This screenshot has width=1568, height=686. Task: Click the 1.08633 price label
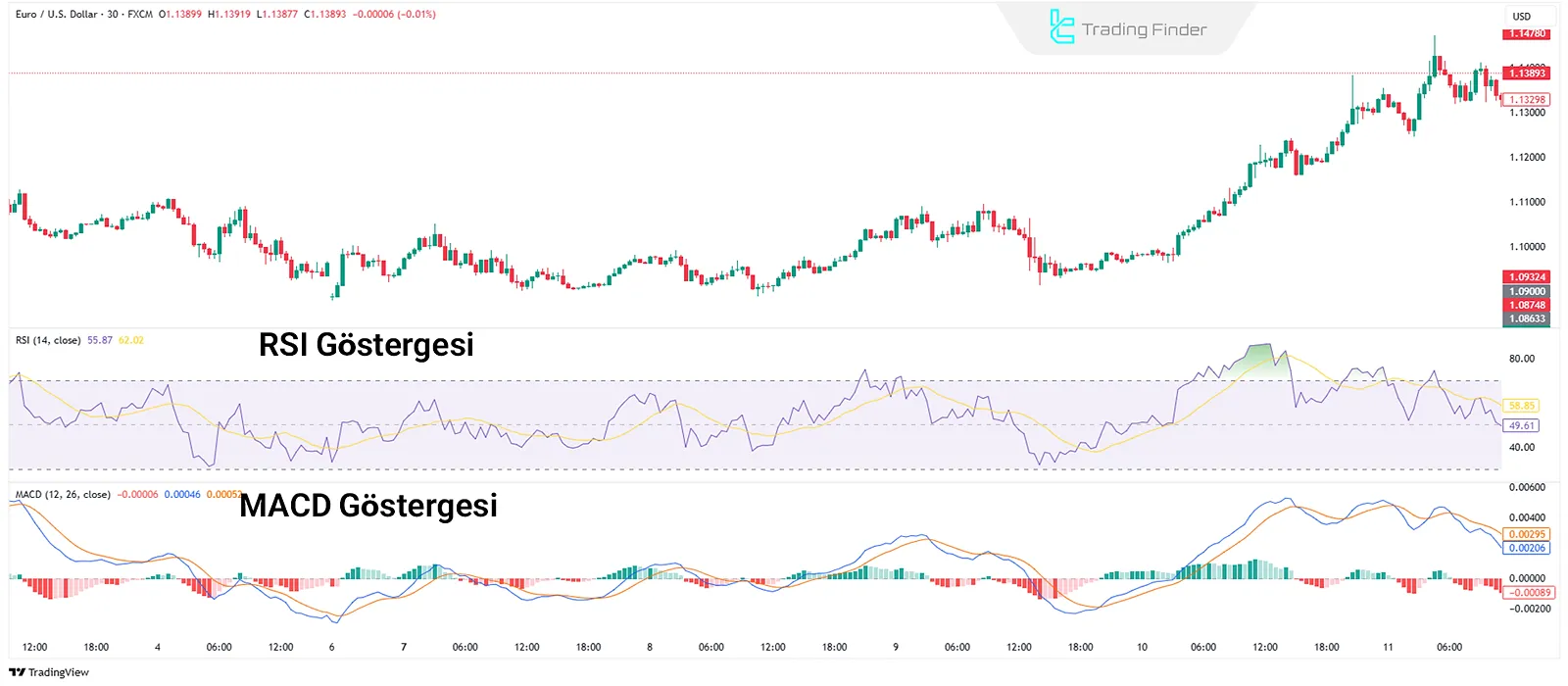(x=1526, y=318)
